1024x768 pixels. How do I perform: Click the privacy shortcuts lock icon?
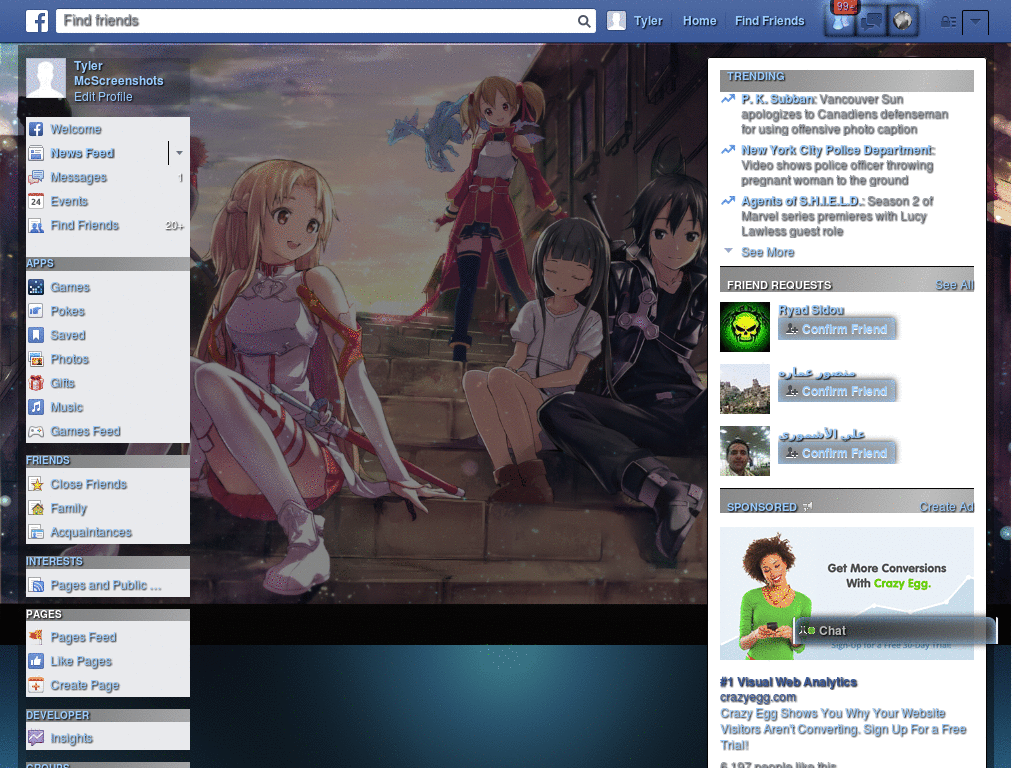948,22
